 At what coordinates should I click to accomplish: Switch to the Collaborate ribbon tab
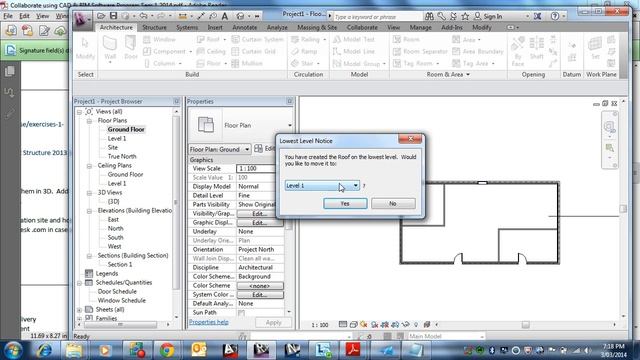(x=362, y=27)
